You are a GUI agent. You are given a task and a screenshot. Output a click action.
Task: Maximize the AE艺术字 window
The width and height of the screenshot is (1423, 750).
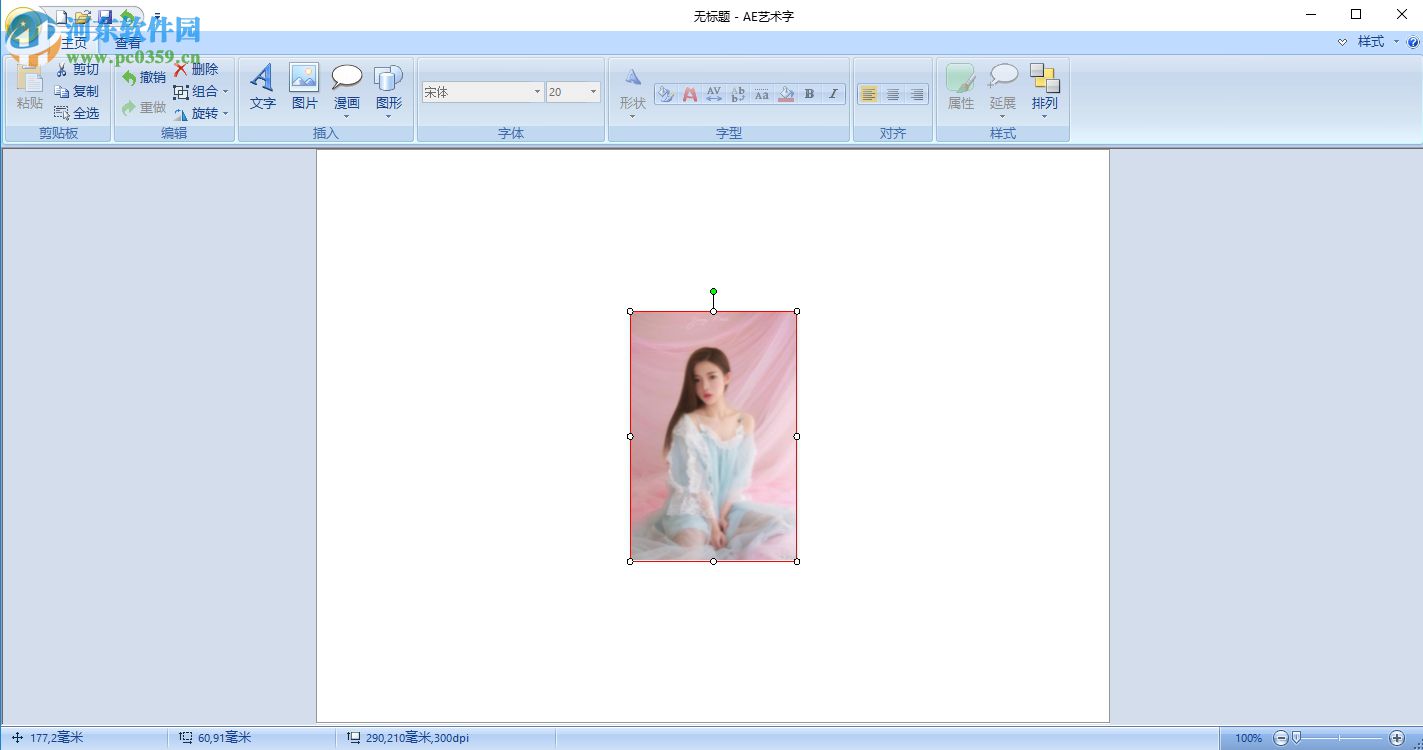[x=1356, y=14]
